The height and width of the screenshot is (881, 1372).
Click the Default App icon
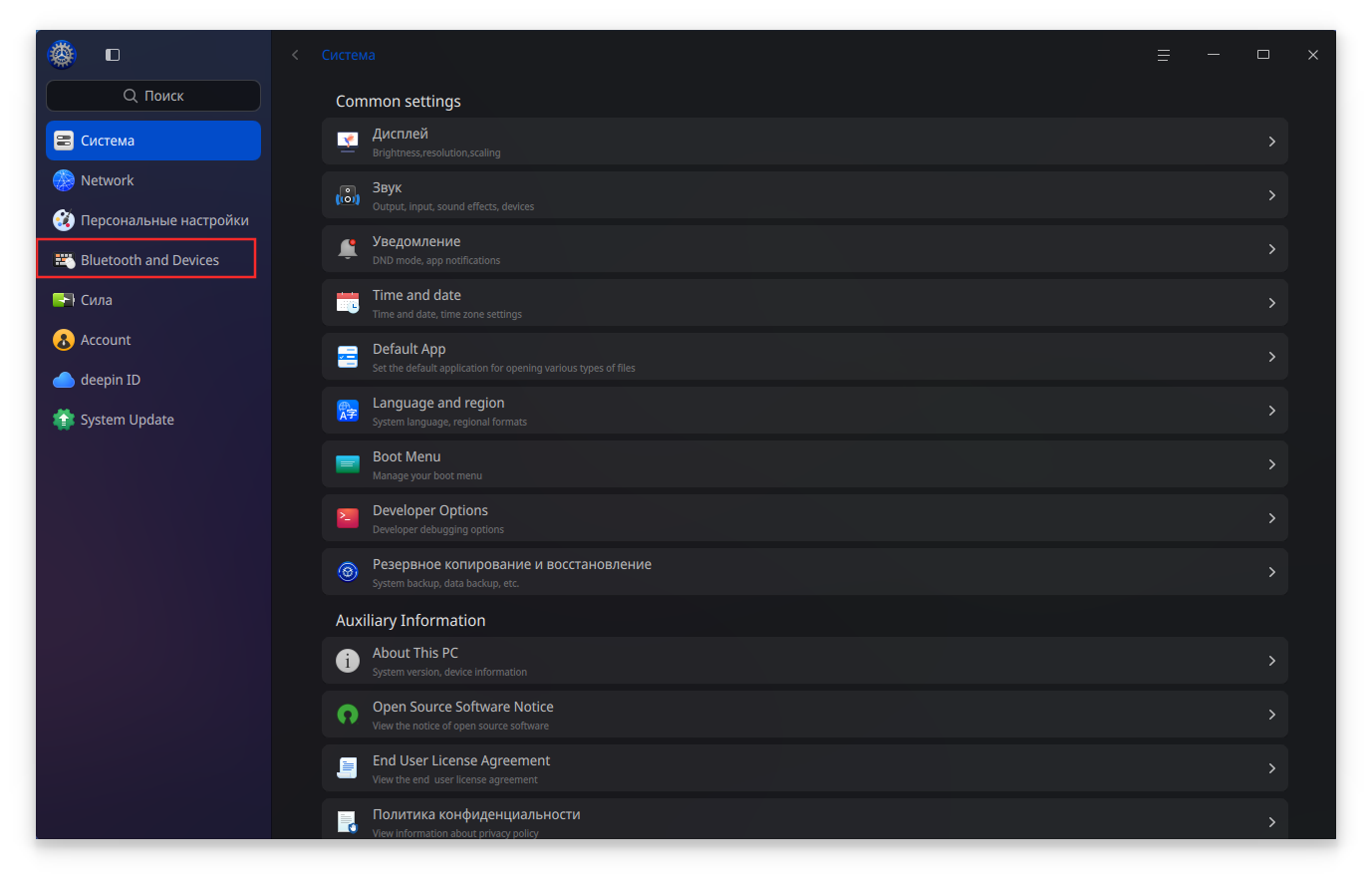point(348,357)
